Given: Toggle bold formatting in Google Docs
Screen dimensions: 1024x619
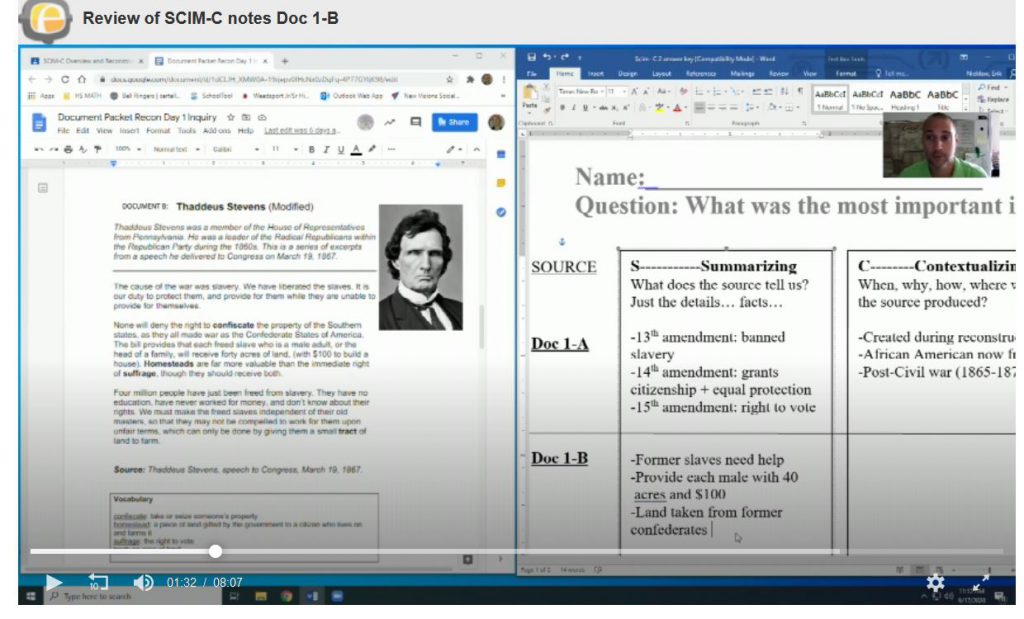Looking at the screenshot, I should pyautogui.click(x=311, y=150).
